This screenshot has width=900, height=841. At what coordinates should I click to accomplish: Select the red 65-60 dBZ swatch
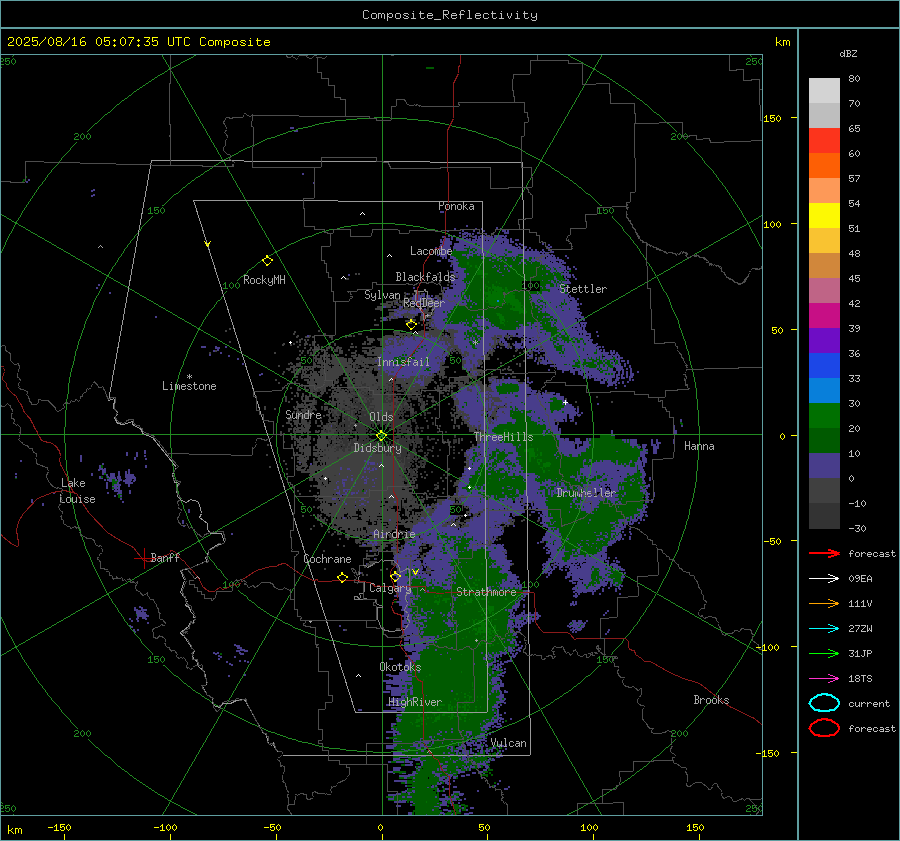tap(824, 141)
